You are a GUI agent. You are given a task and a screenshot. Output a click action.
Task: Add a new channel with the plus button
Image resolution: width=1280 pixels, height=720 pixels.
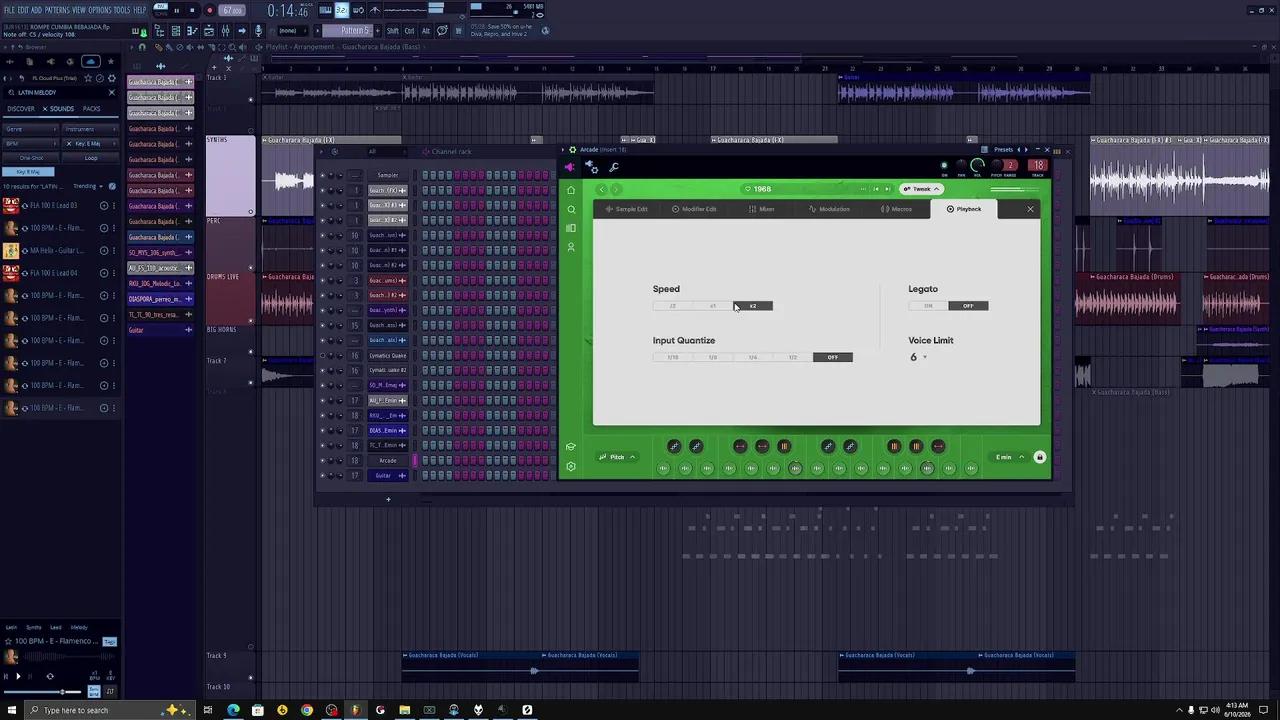click(388, 500)
